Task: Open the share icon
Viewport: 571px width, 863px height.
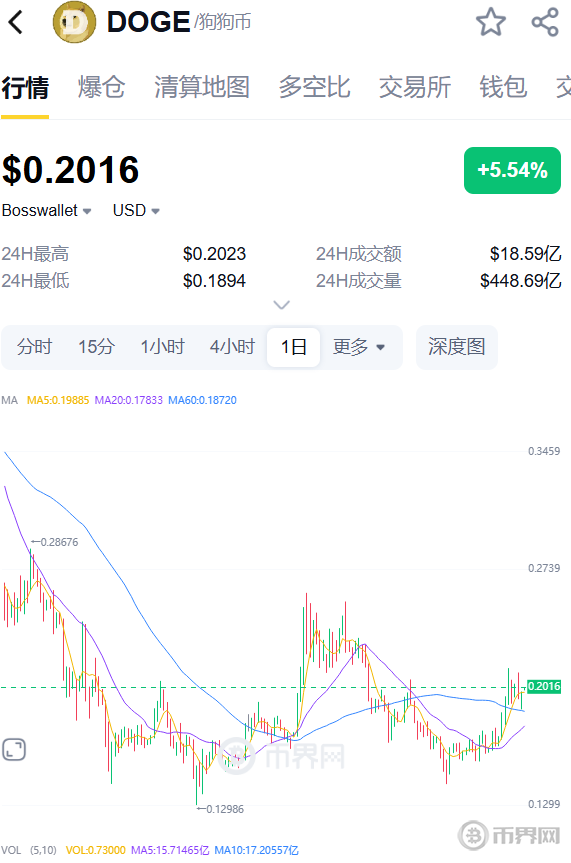Action: [545, 22]
